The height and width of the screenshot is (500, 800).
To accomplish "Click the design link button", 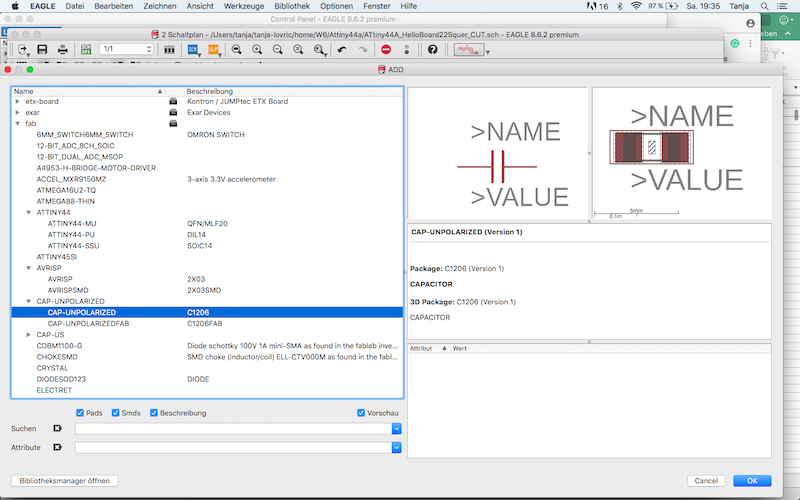I will (469, 49).
